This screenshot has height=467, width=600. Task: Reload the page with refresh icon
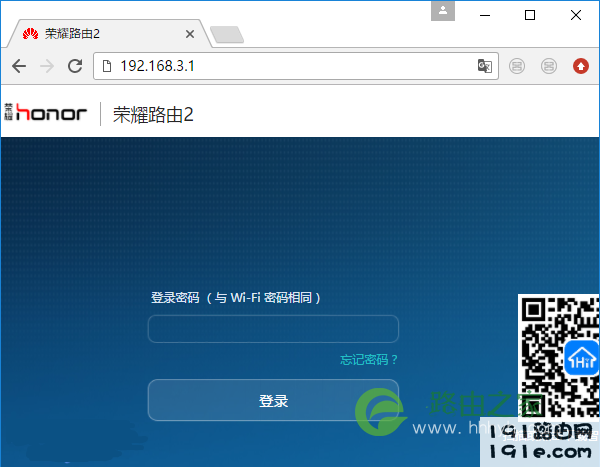[x=75, y=66]
